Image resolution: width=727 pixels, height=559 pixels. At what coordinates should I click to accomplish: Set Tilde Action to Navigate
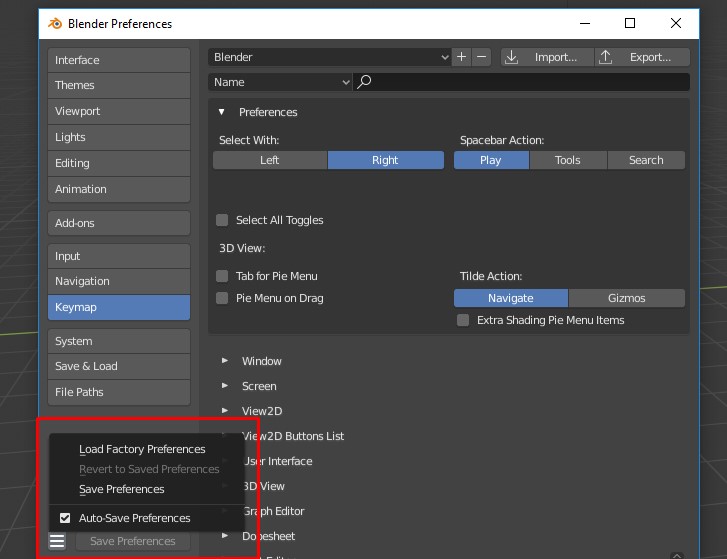(510, 298)
